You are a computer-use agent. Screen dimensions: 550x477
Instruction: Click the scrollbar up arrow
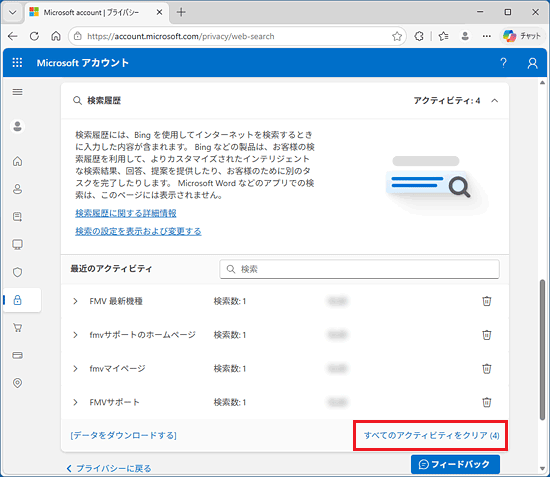coord(542,83)
